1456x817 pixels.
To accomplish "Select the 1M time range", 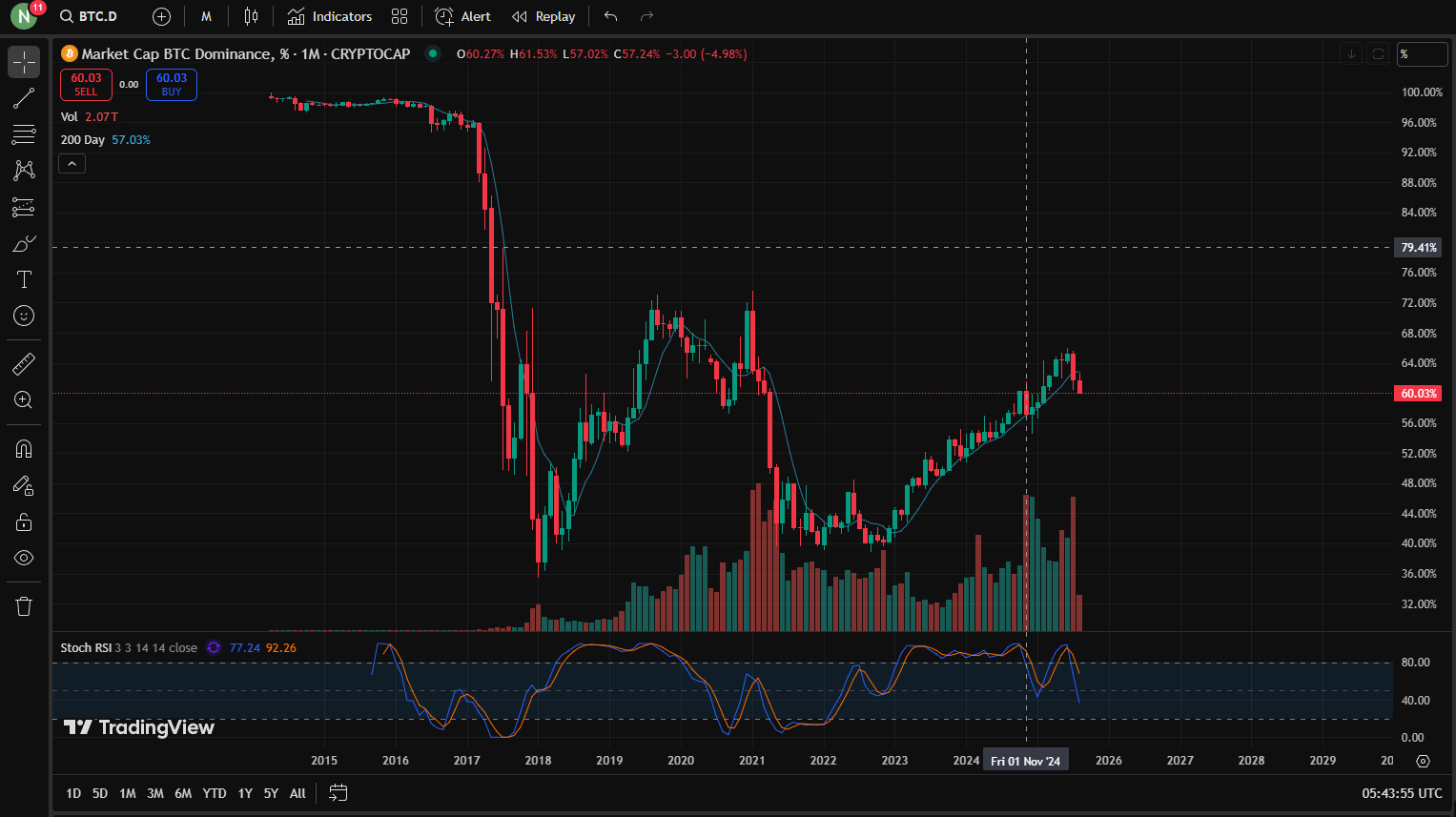I will click(x=128, y=793).
